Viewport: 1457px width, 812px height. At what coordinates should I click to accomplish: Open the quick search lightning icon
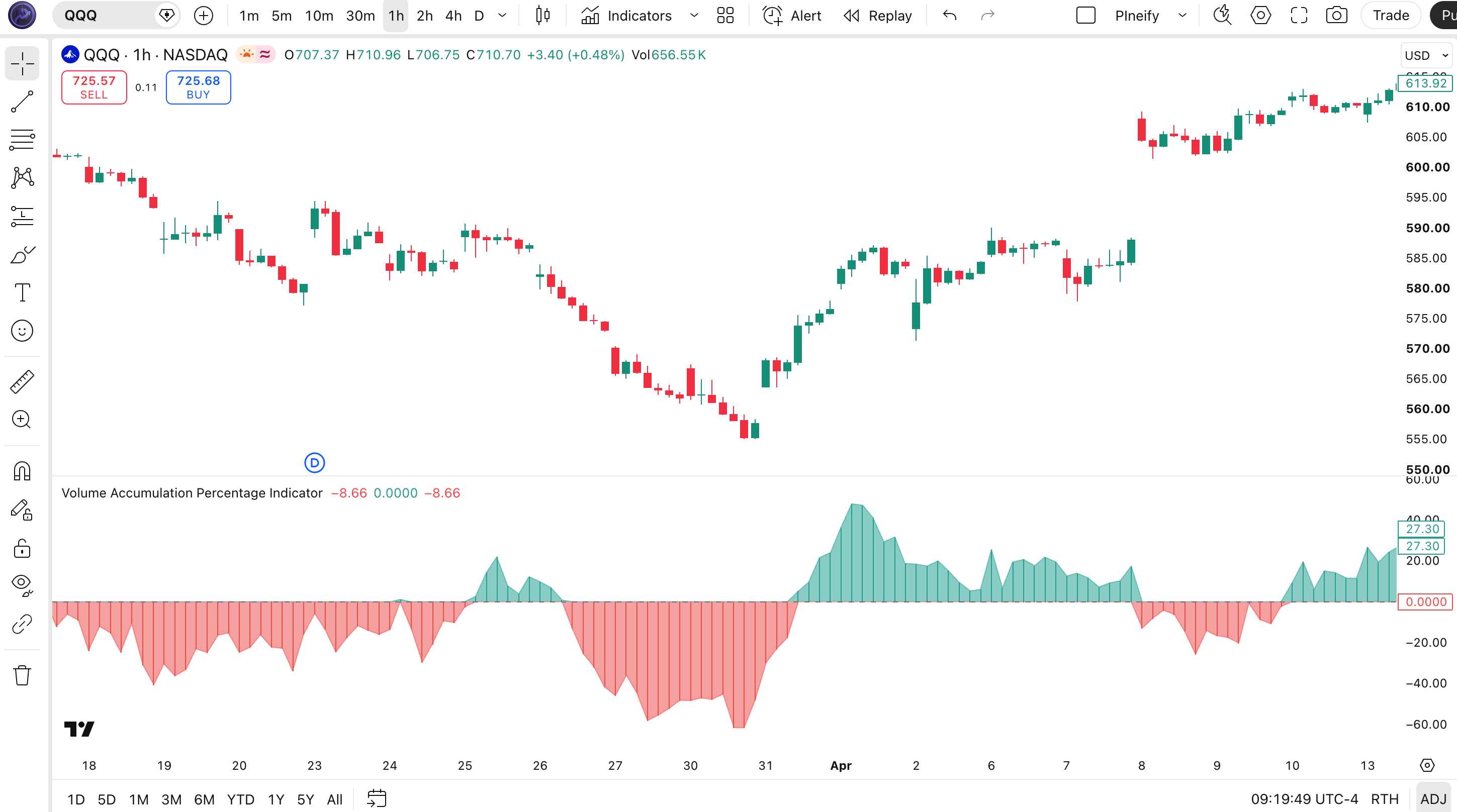1222,15
